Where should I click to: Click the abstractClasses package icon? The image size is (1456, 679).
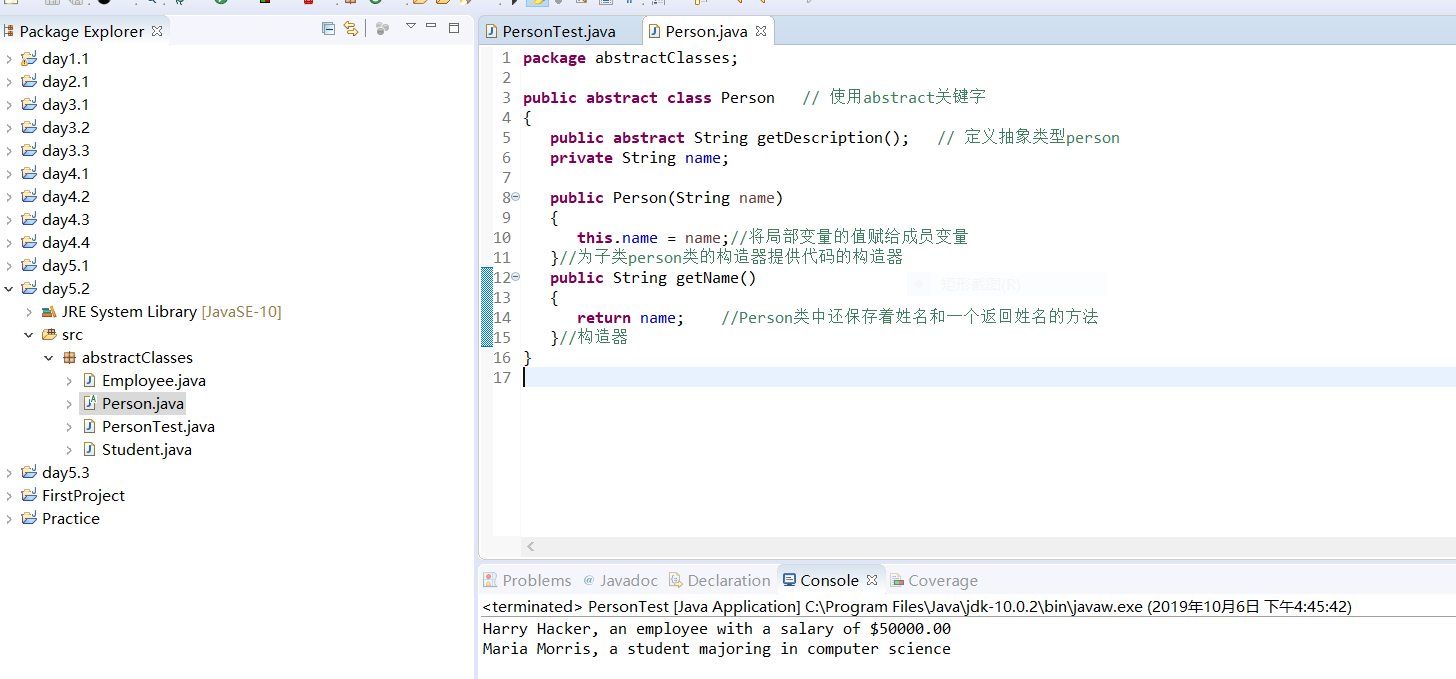click(69, 358)
